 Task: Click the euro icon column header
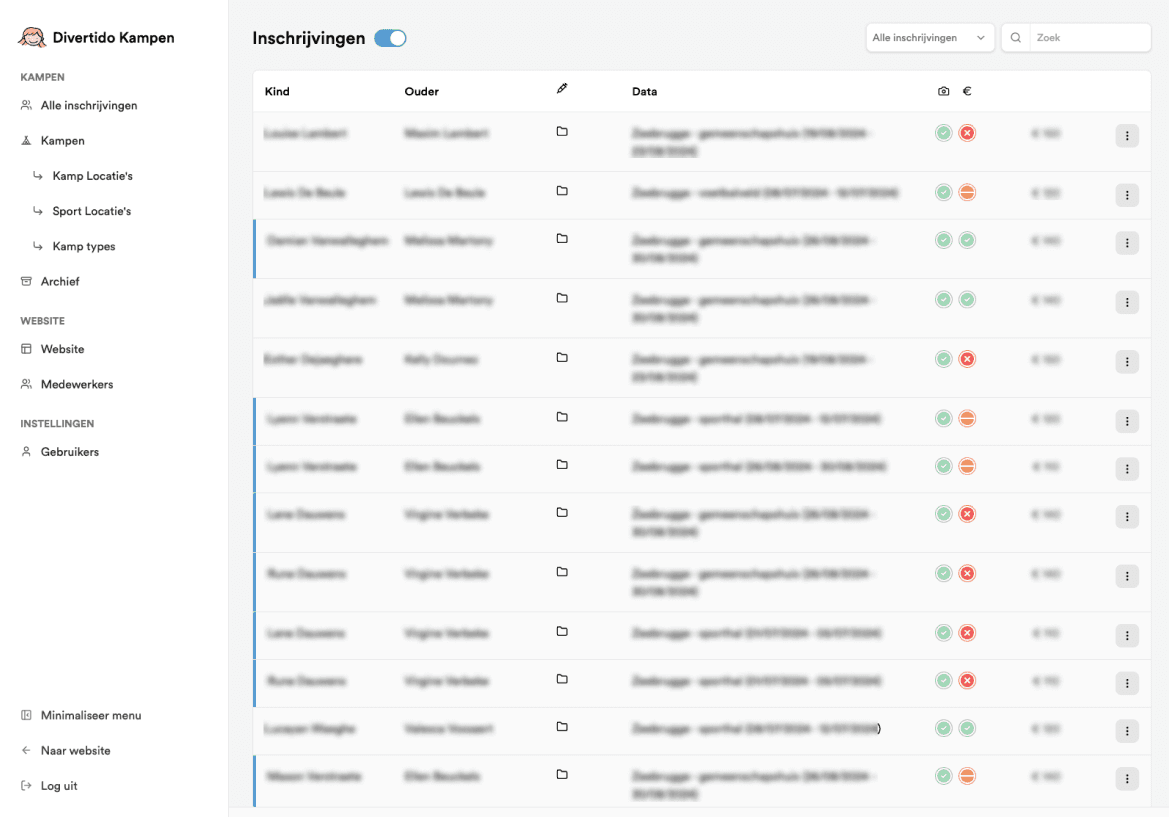967,91
